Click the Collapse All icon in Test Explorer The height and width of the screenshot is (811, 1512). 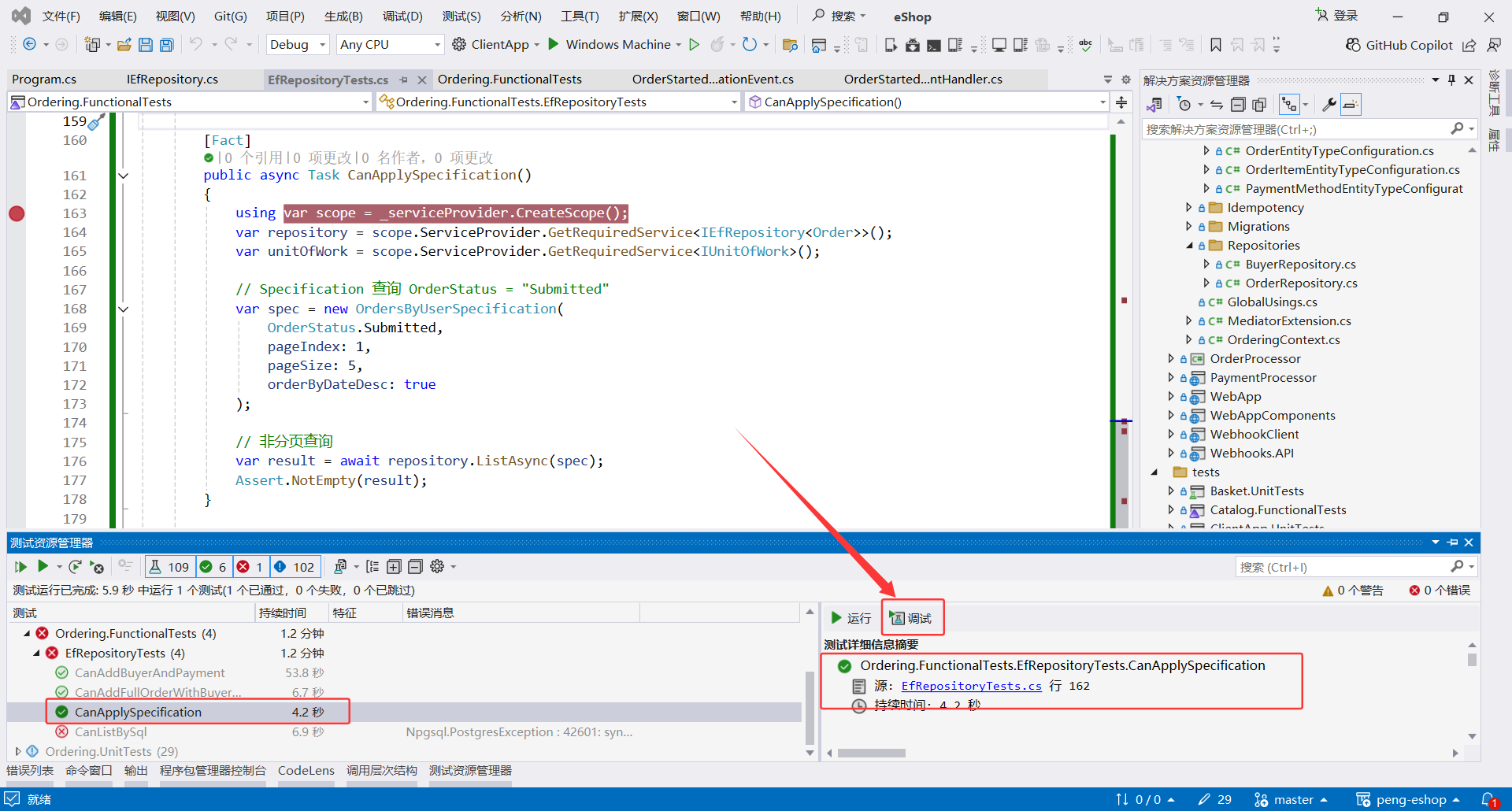[415, 566]
